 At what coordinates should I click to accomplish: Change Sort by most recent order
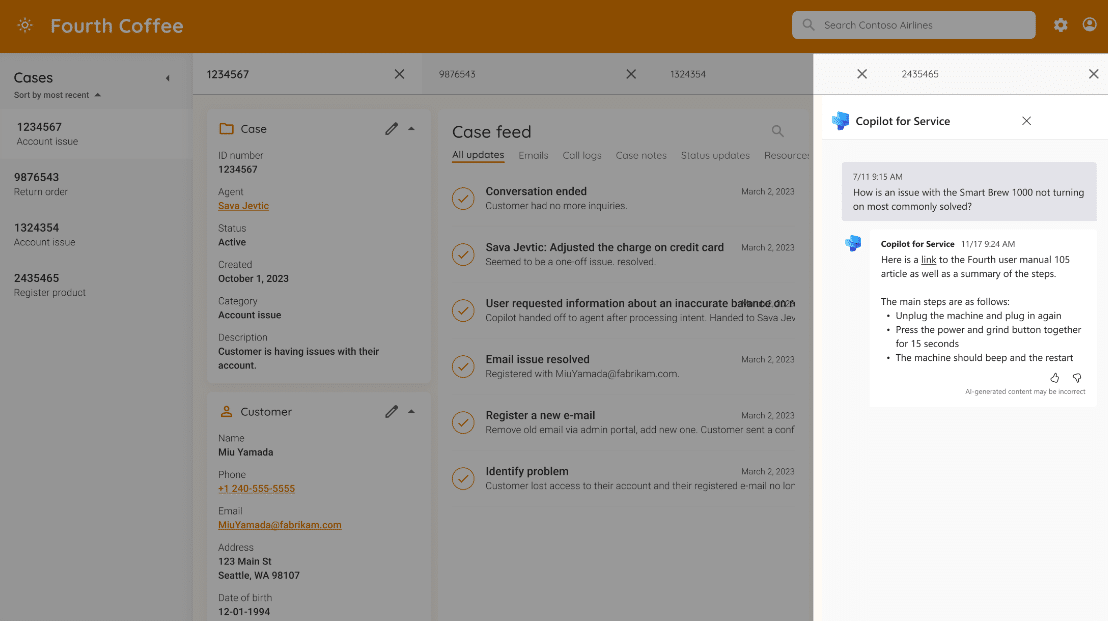click(x=57, y=95)
